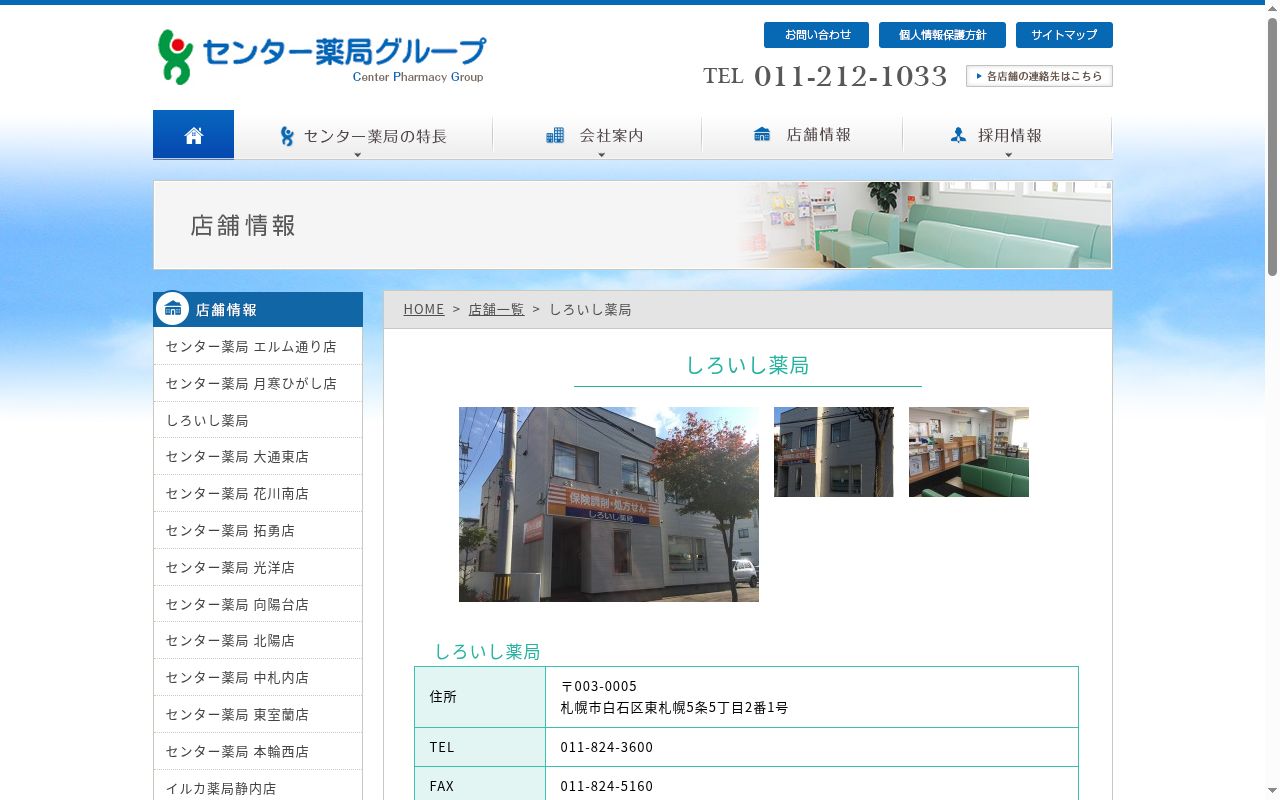
Task: Click the pharmacy interior thumbnail
Action: pos(969,452)
